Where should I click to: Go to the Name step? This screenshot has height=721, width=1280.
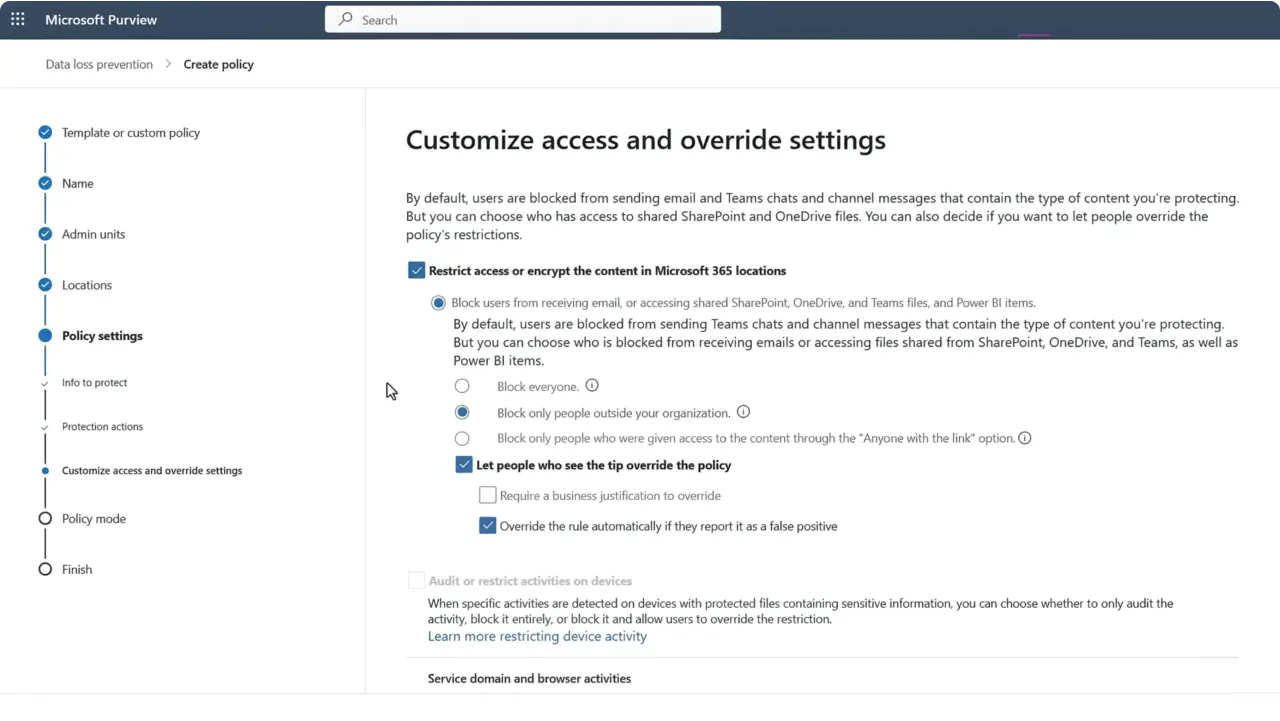coord(78,183)
